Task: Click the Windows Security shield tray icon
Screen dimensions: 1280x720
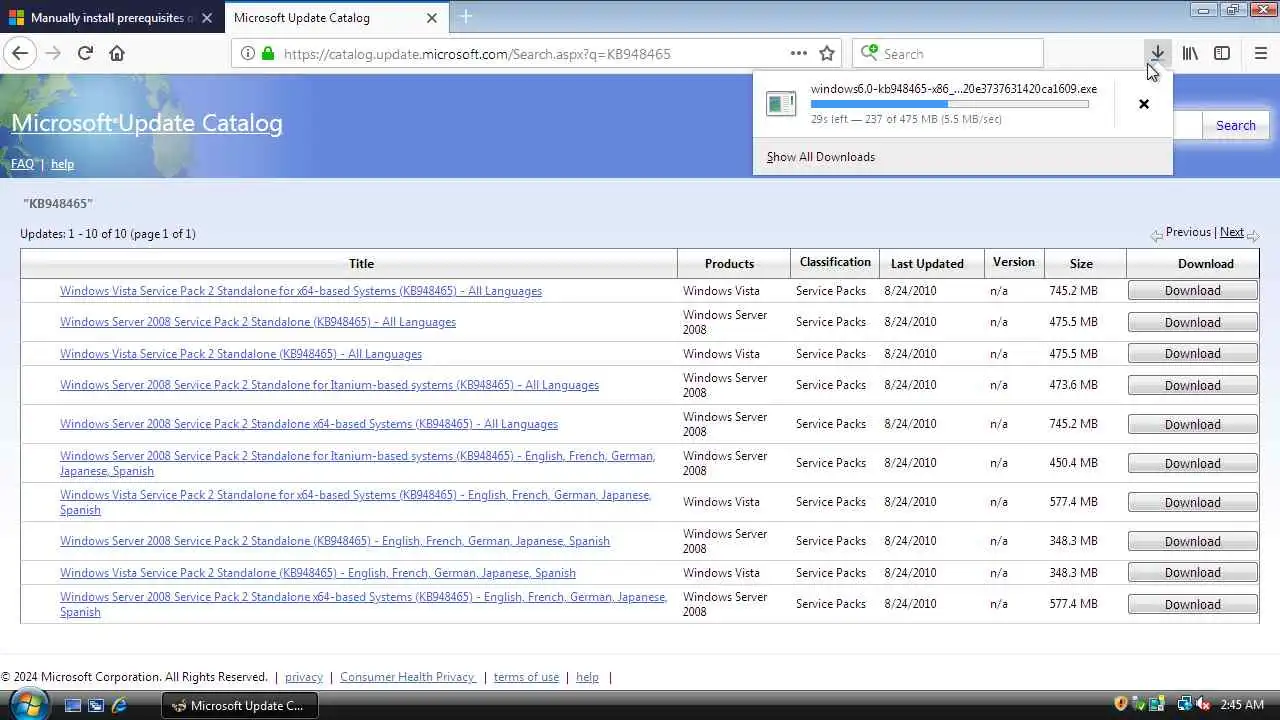Action: pyautogui.click(x=1121, y=704)
